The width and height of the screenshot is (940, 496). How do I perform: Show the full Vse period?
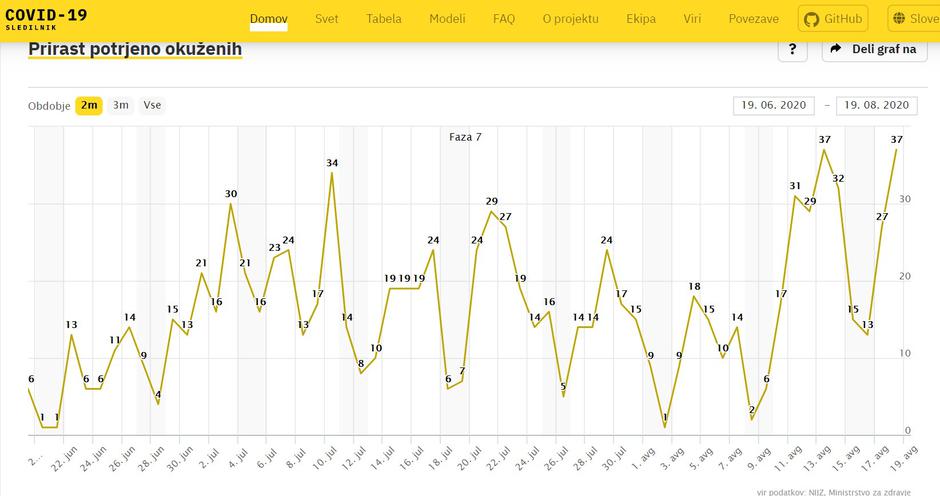click(x=152, y=105)
